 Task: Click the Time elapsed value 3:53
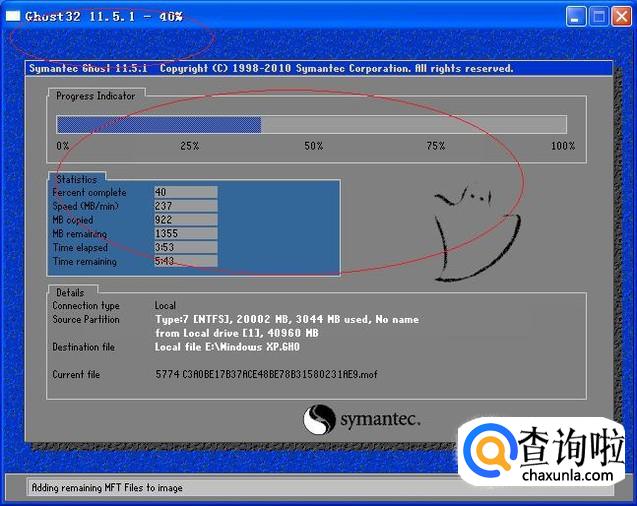tap(186, 247)
